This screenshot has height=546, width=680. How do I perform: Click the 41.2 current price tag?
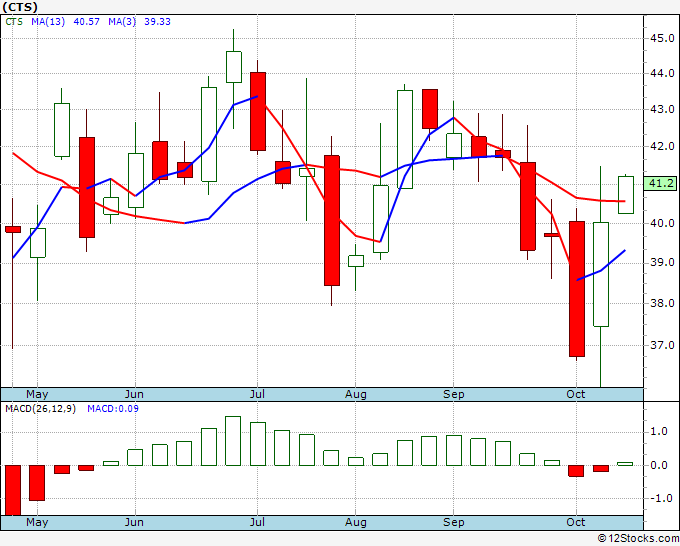pyautogui.click(x=660, y=183)
